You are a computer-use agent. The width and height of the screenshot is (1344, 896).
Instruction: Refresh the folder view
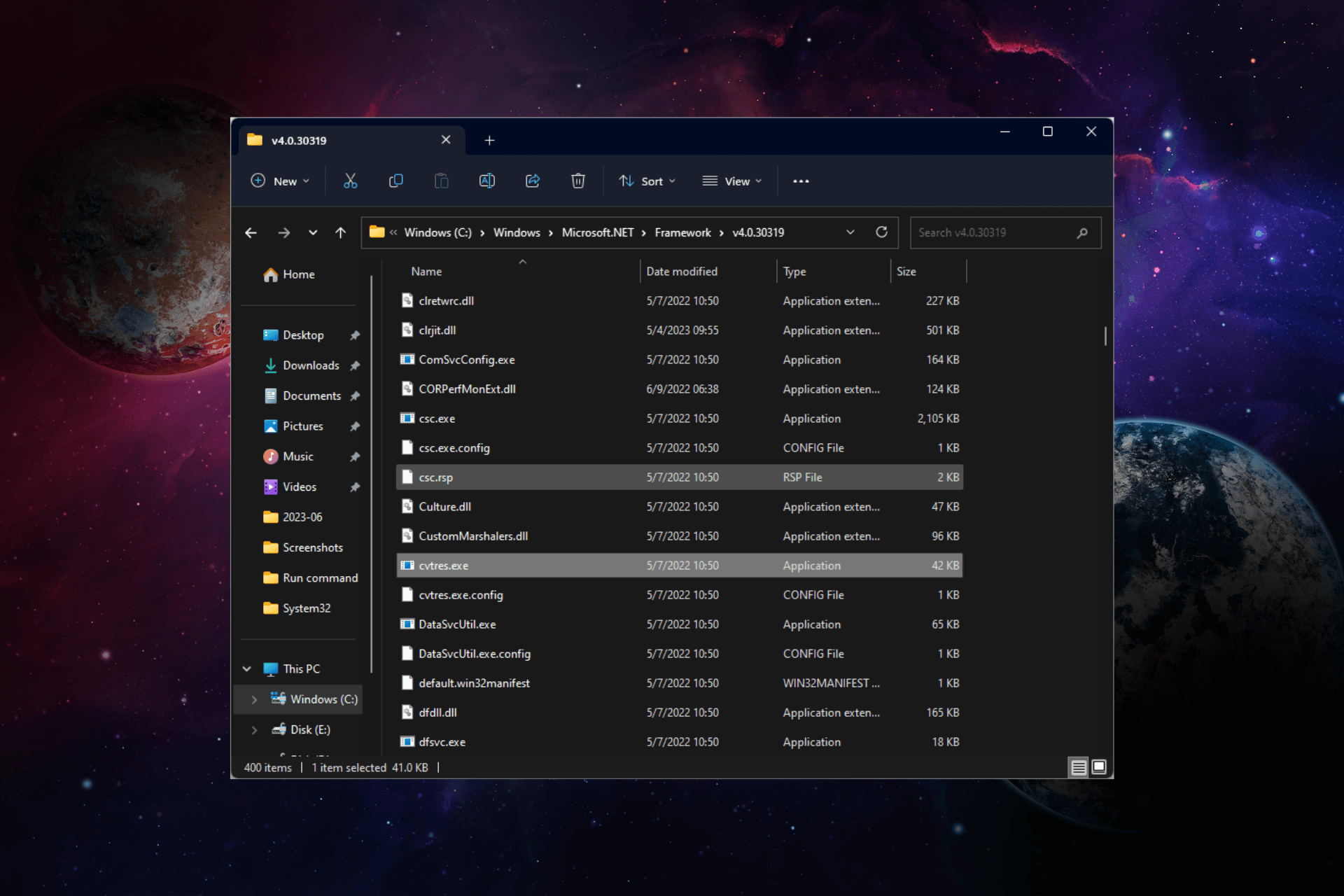881,232
